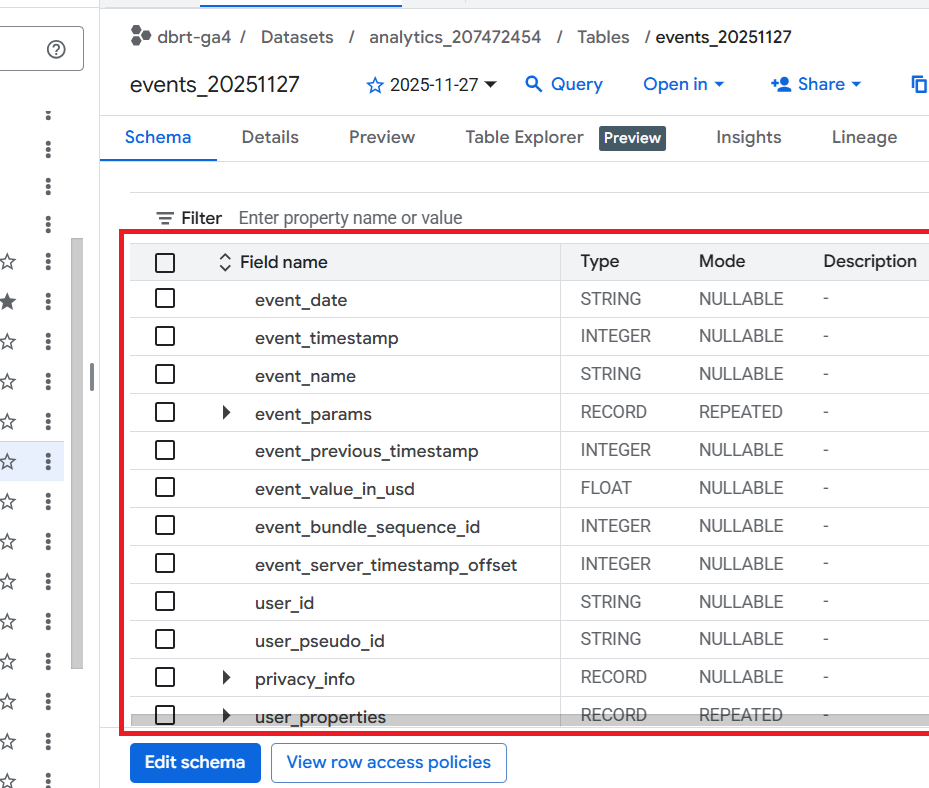The height and width of the screenshot is (788, 929).
Task: Click View row access policies button
Action: 388,762
